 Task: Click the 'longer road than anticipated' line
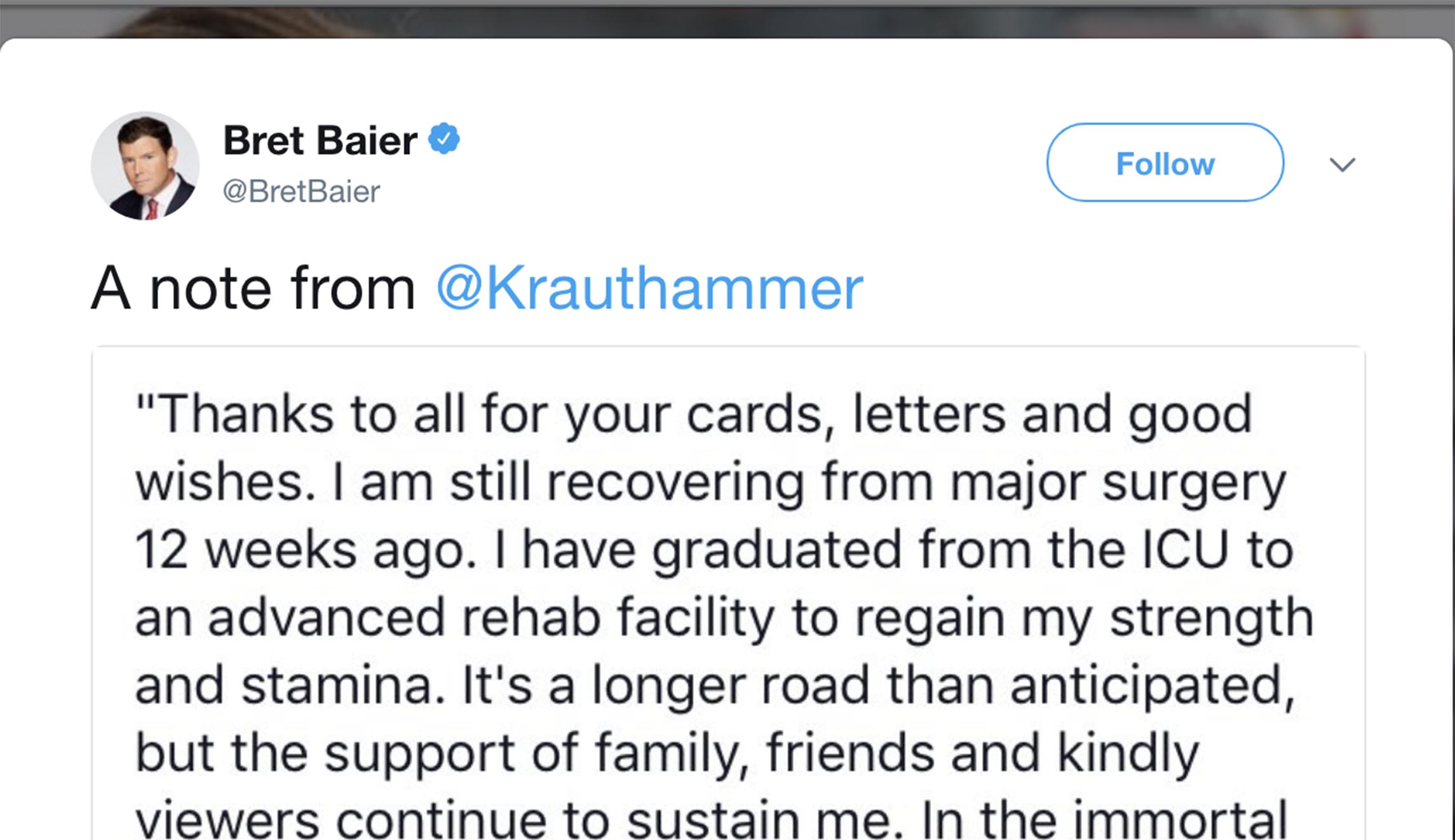[940, 686]
